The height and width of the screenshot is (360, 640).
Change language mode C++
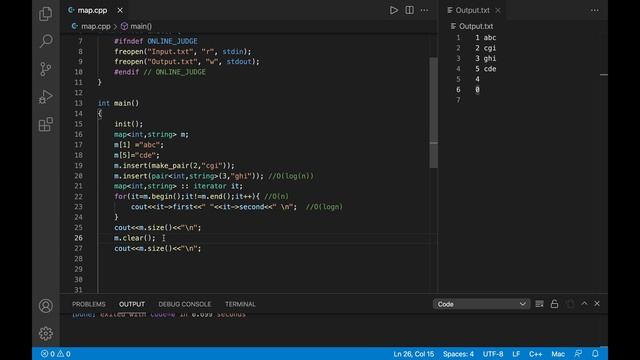(536, 354)
